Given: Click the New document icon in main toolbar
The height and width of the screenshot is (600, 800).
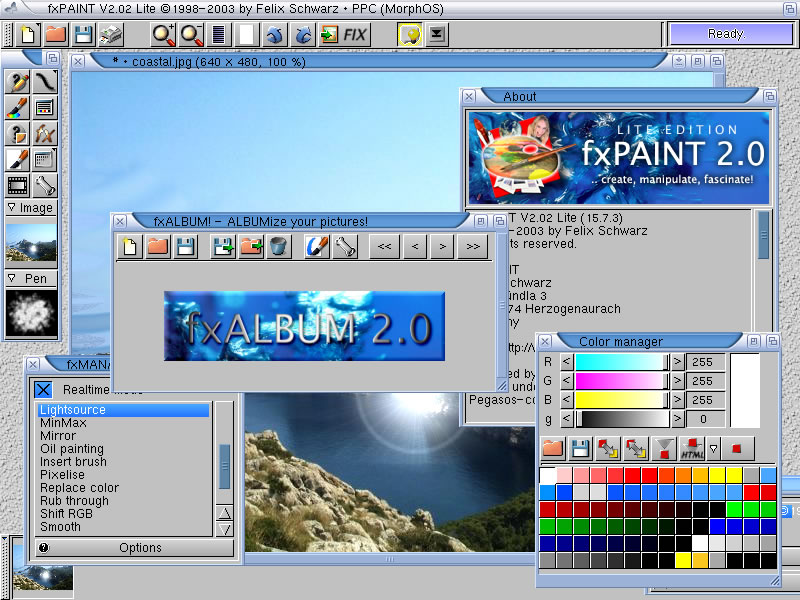Looking at the screenshot, I should (28, 35).
